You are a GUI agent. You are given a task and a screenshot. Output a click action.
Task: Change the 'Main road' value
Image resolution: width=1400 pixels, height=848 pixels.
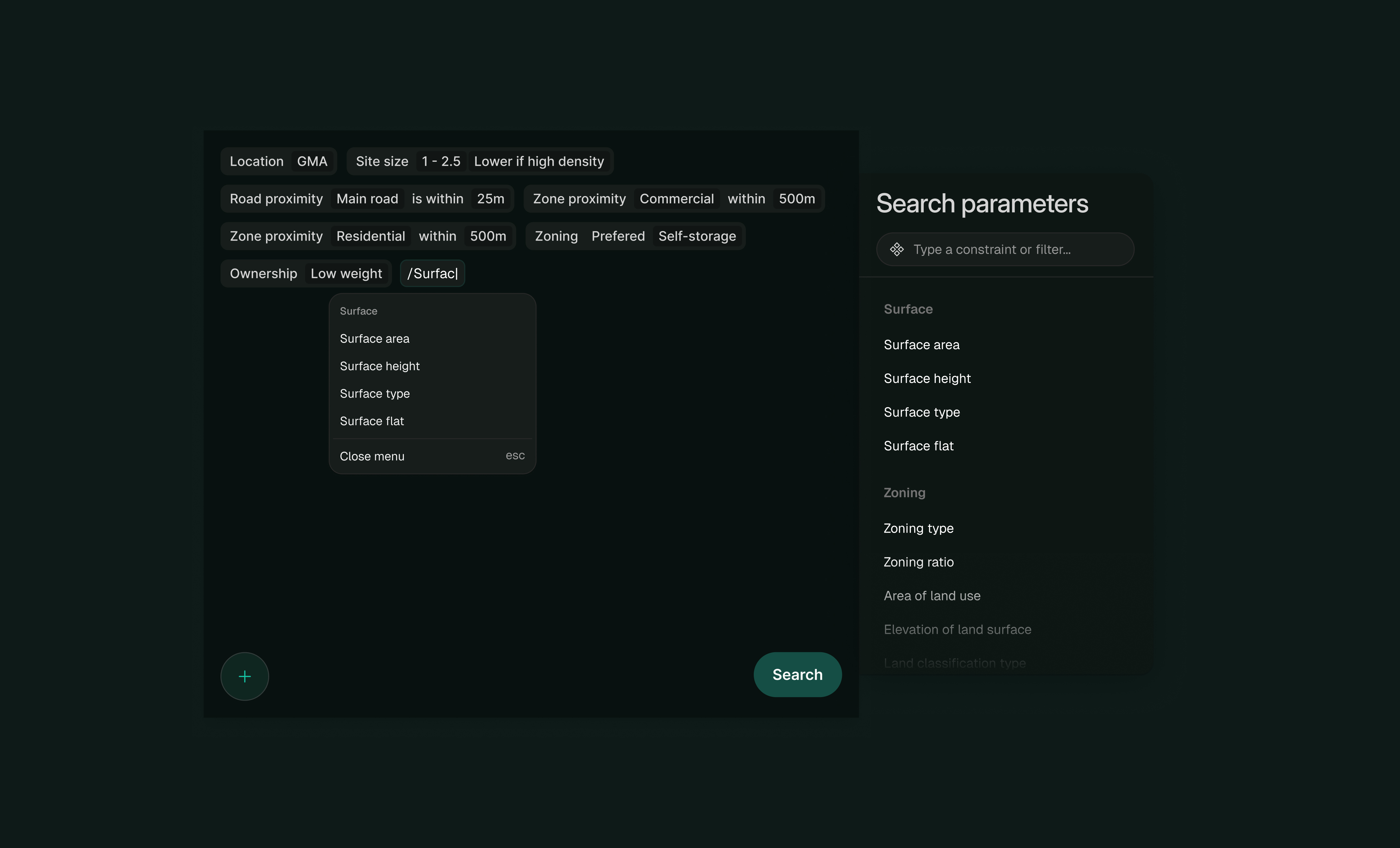tap(367, 199)
